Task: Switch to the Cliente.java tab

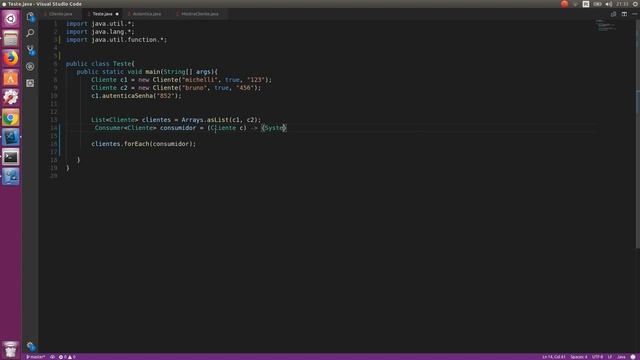Action: 60,14
